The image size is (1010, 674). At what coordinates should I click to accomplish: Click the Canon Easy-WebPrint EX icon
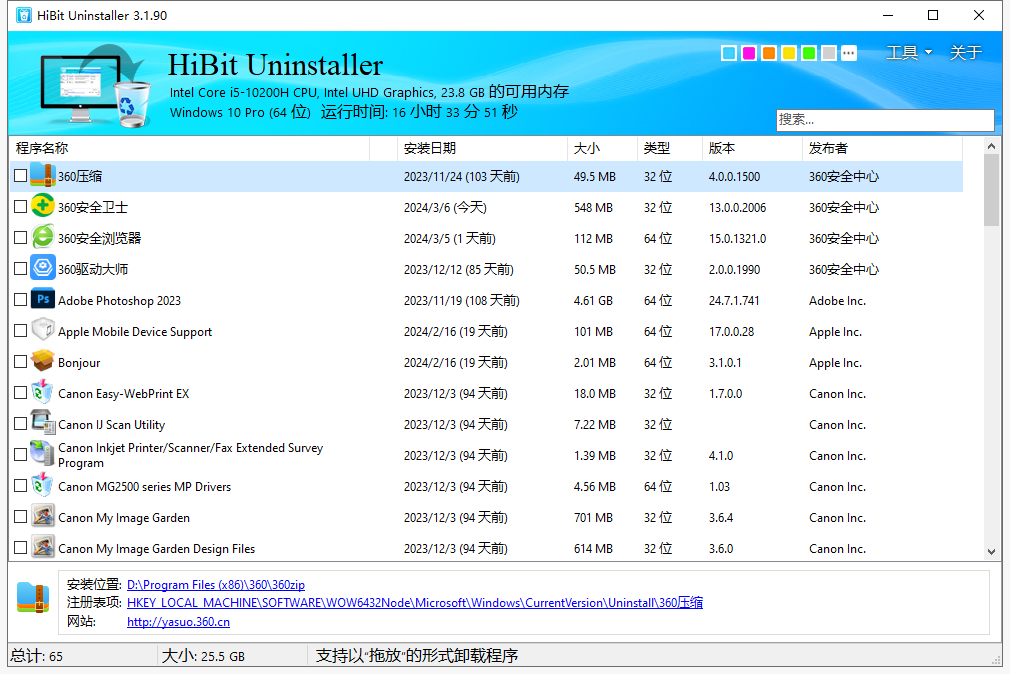click(43, 392)
